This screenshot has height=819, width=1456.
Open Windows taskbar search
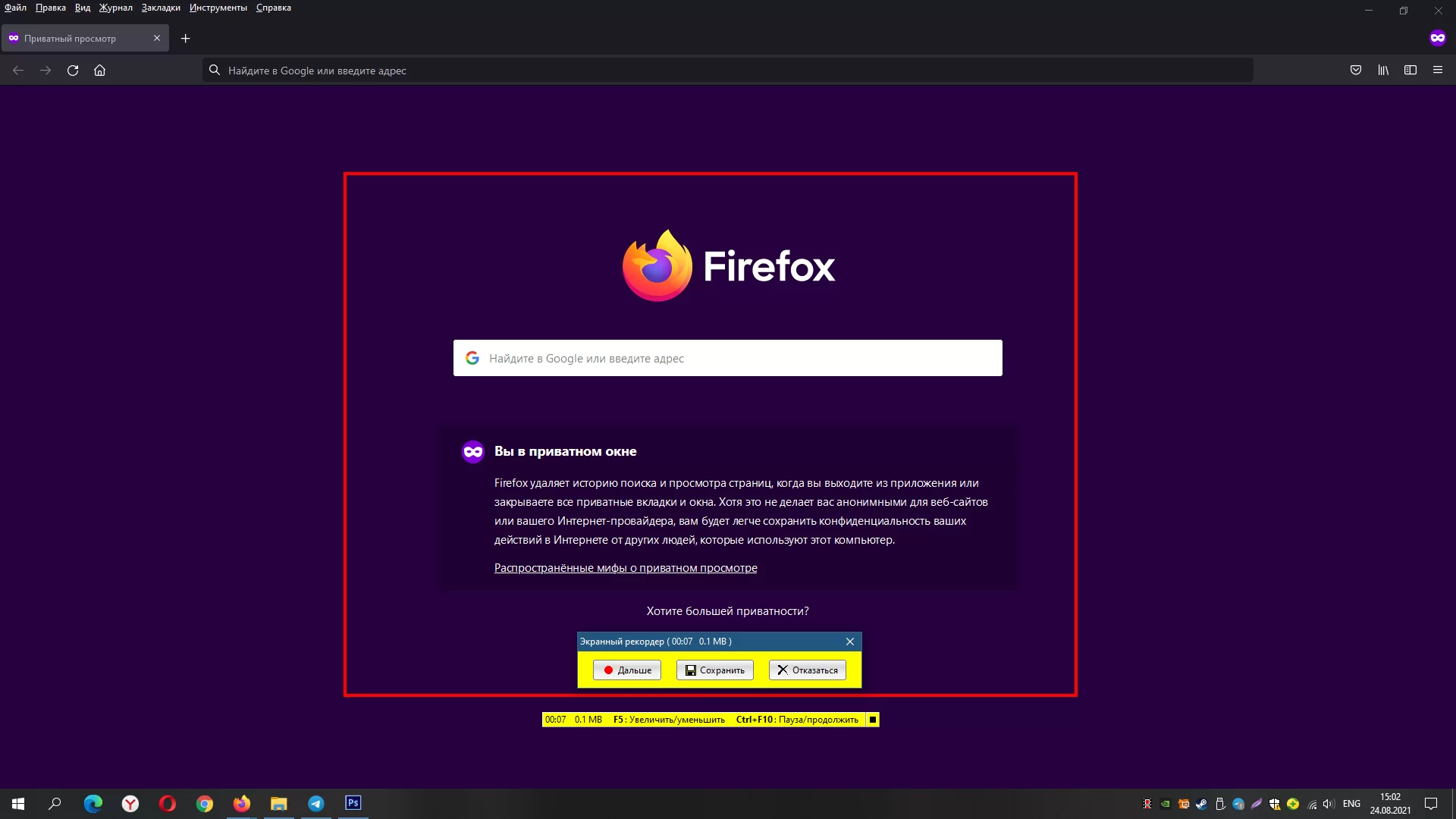(x=55, y=804)
